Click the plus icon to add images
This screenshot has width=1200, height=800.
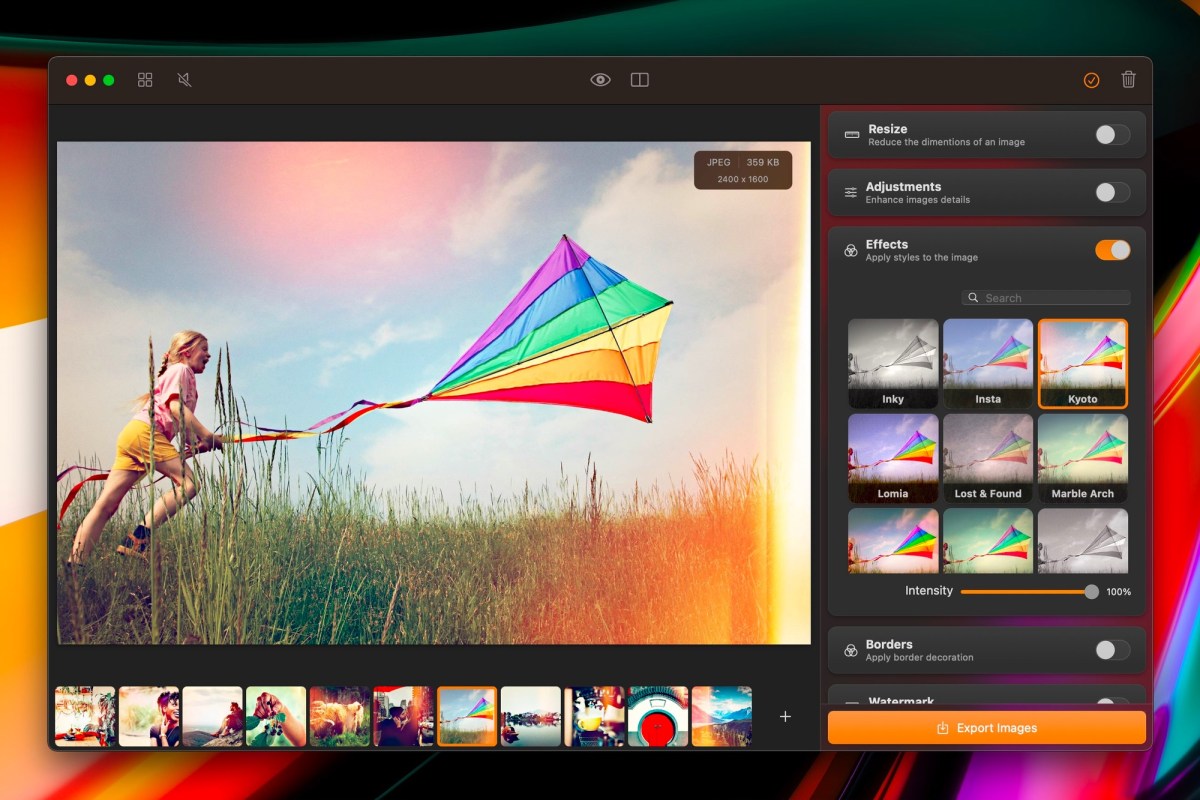[785, 716]
